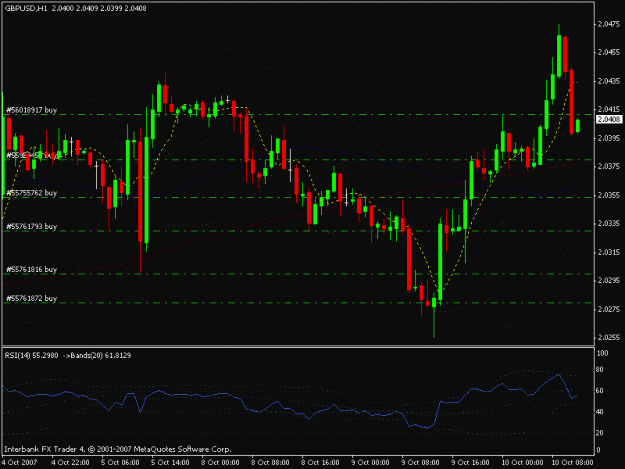
Task: Click the 2.0395 price scale label
Action: coord(609,138)
